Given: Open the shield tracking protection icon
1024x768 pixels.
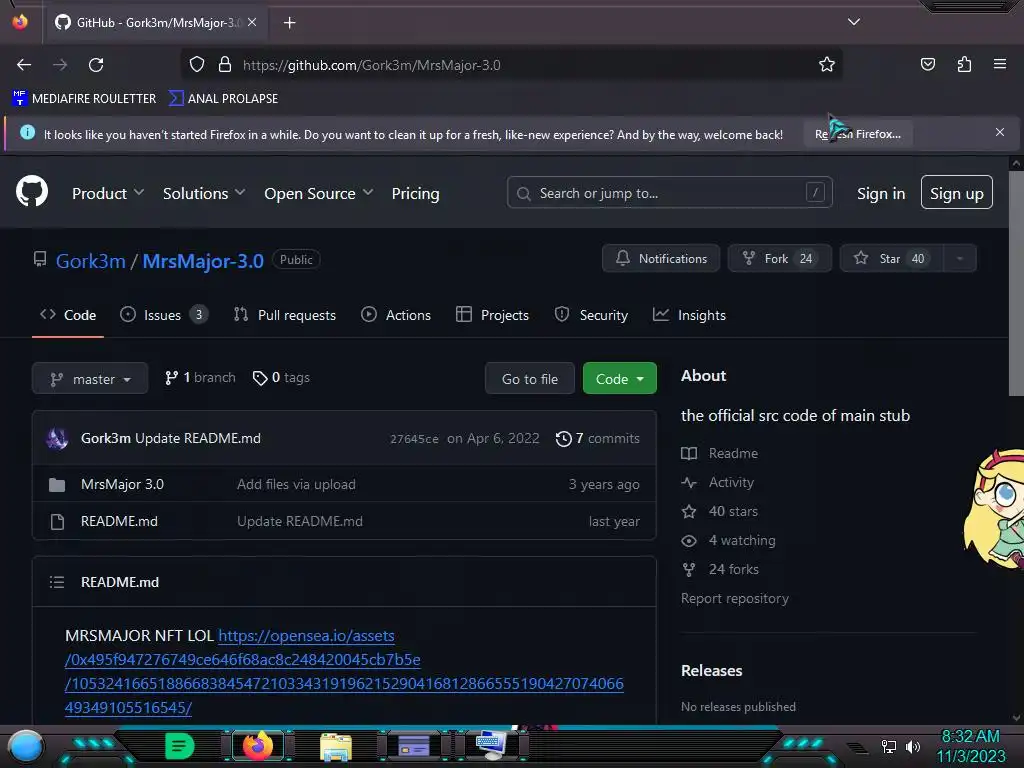Looking at the screenshot, I should tap(197, 65).
